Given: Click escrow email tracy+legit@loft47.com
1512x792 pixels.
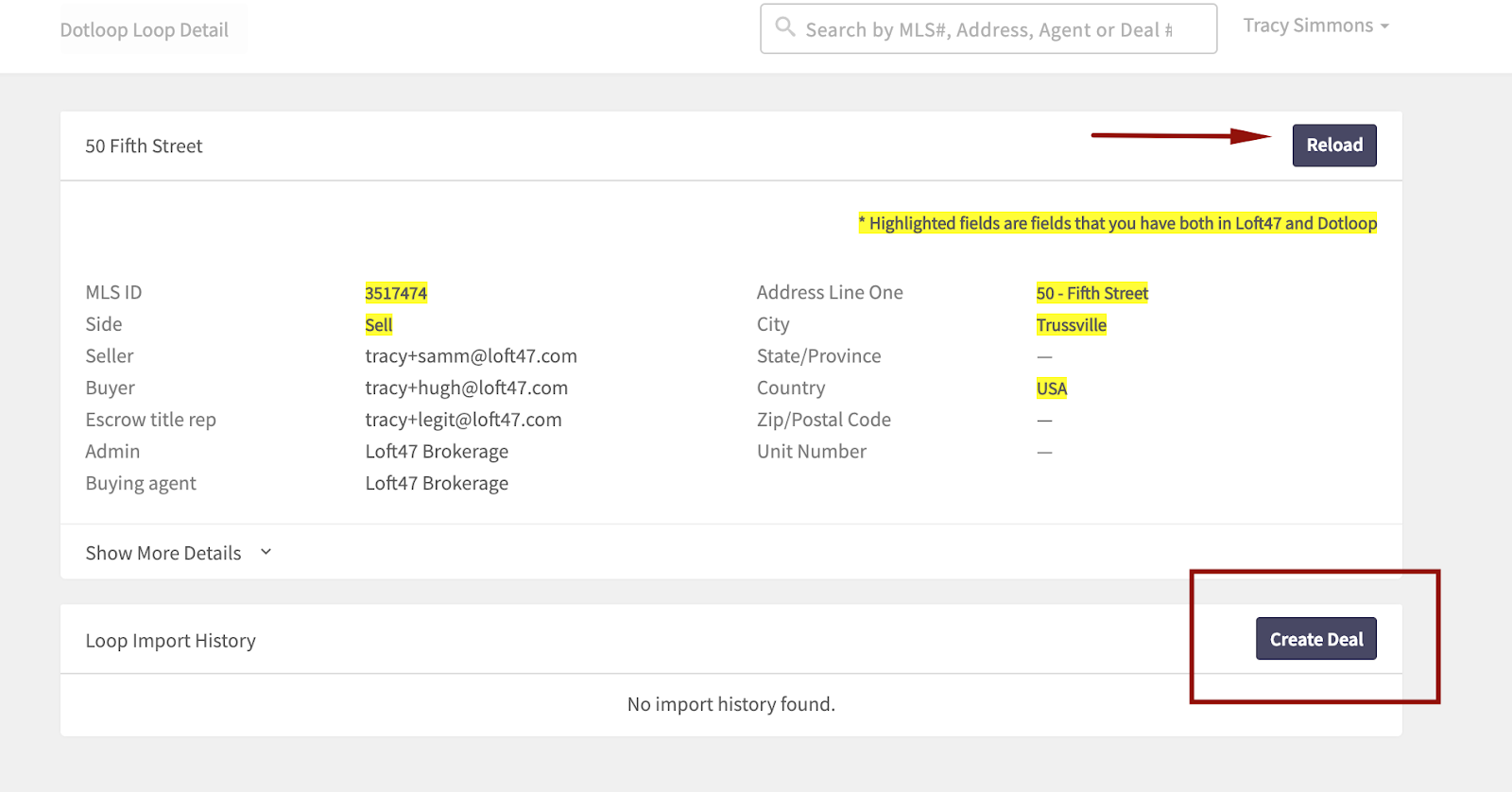Looking at the screenshot, I should click(464, 420).
